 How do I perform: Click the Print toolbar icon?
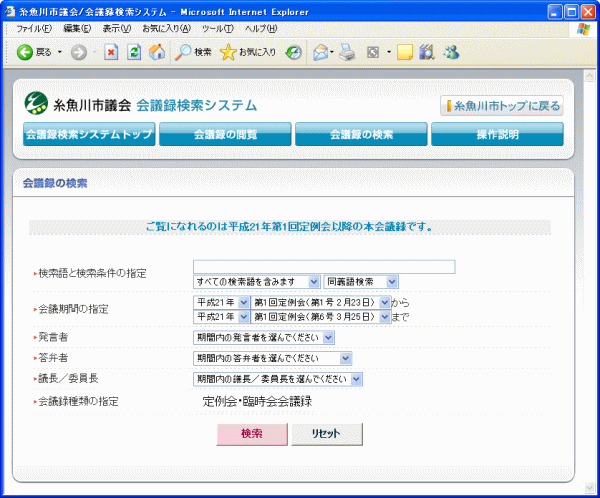point(347,52)
